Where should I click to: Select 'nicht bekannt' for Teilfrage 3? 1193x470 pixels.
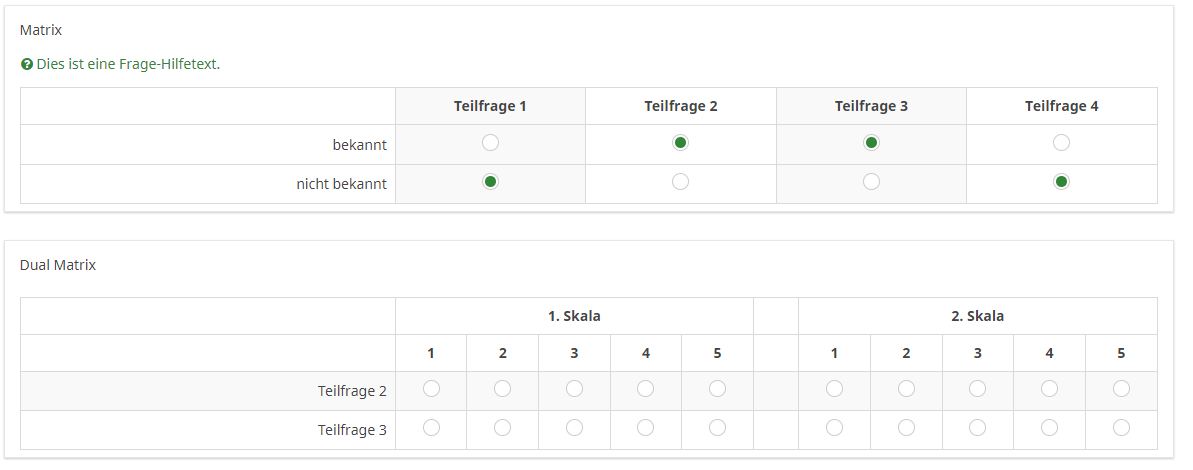pos(871,182)
